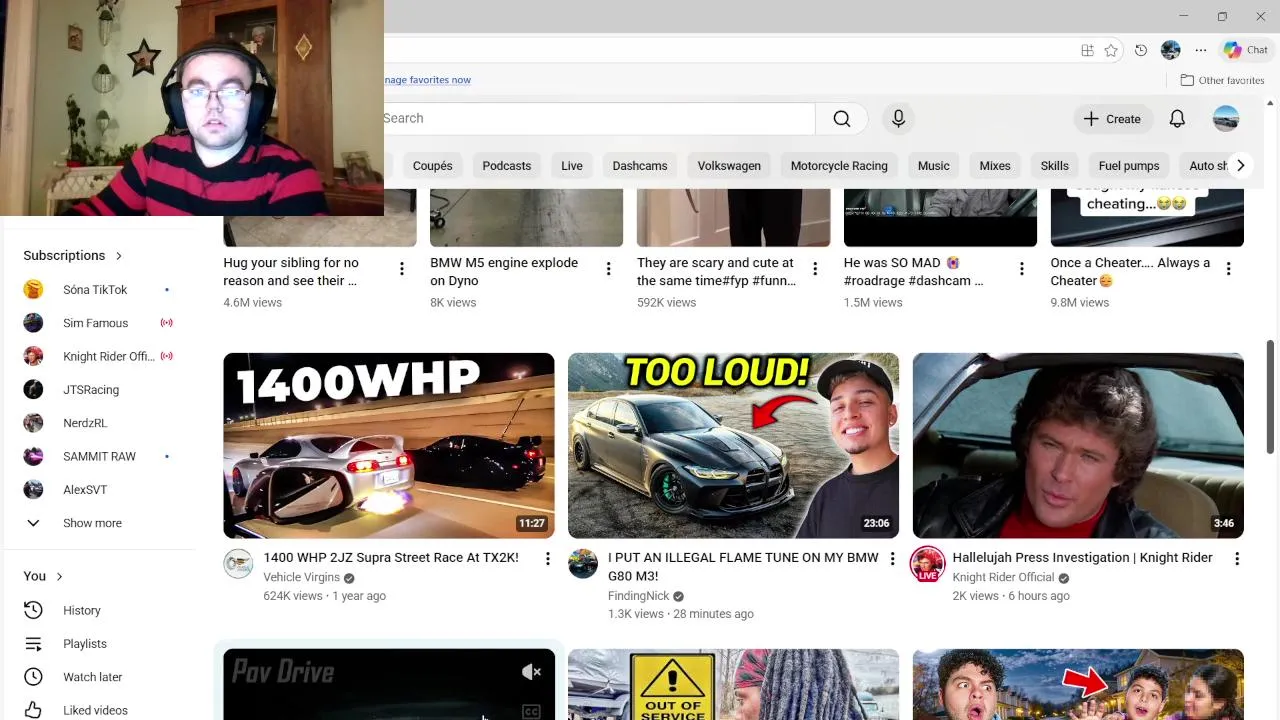Open Vehicle Virgins channel avatar
Image resolution: width=1280 pixels, height=720 pixels.
tap(238, 563)
